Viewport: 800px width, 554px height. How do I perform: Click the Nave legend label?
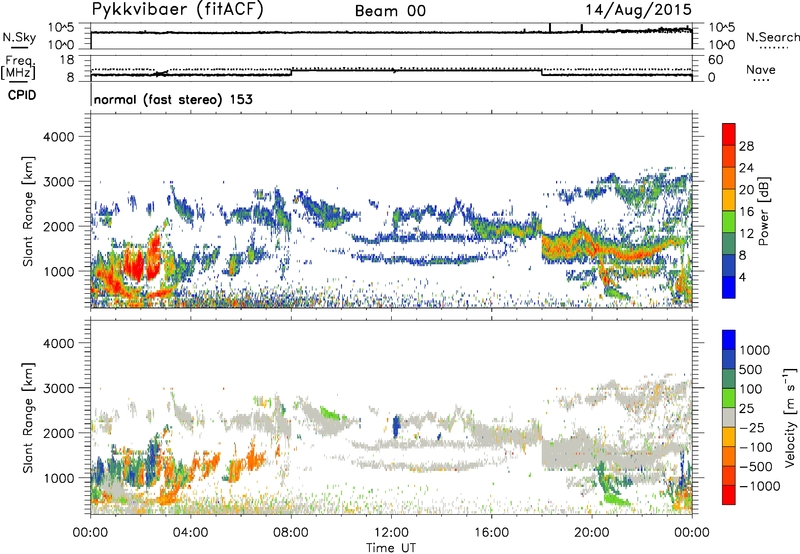click(761, 69)
